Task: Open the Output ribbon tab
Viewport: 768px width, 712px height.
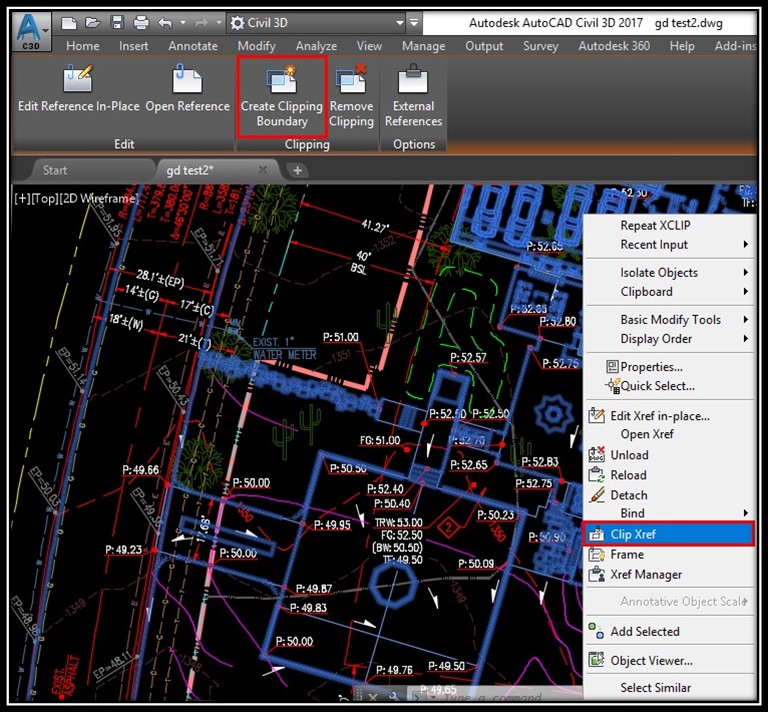Action: point(484,46)
